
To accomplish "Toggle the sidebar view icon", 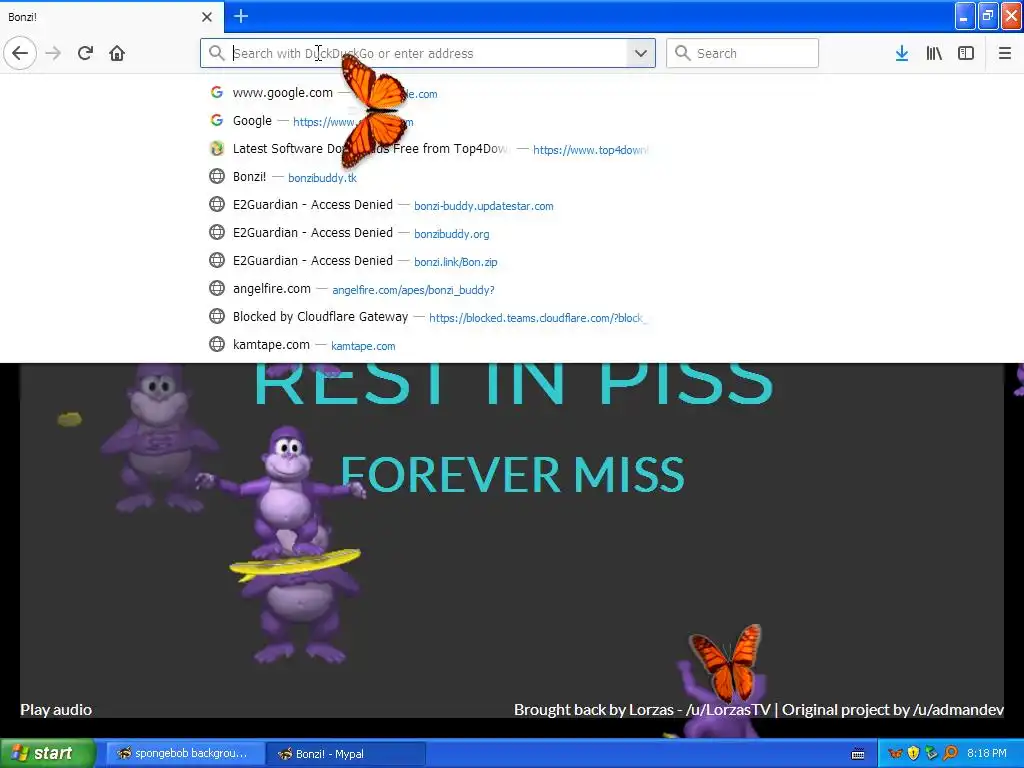I will pyautogui.click(x=966, y=53).
